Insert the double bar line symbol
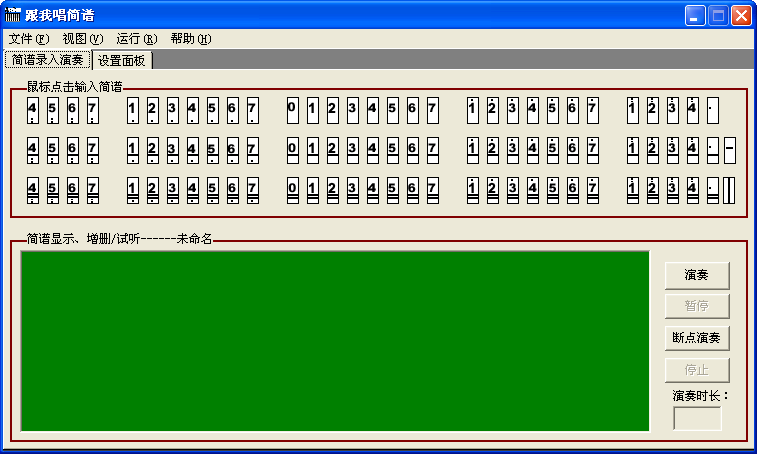This screenshot has width=757, height=454. [729, 191]
